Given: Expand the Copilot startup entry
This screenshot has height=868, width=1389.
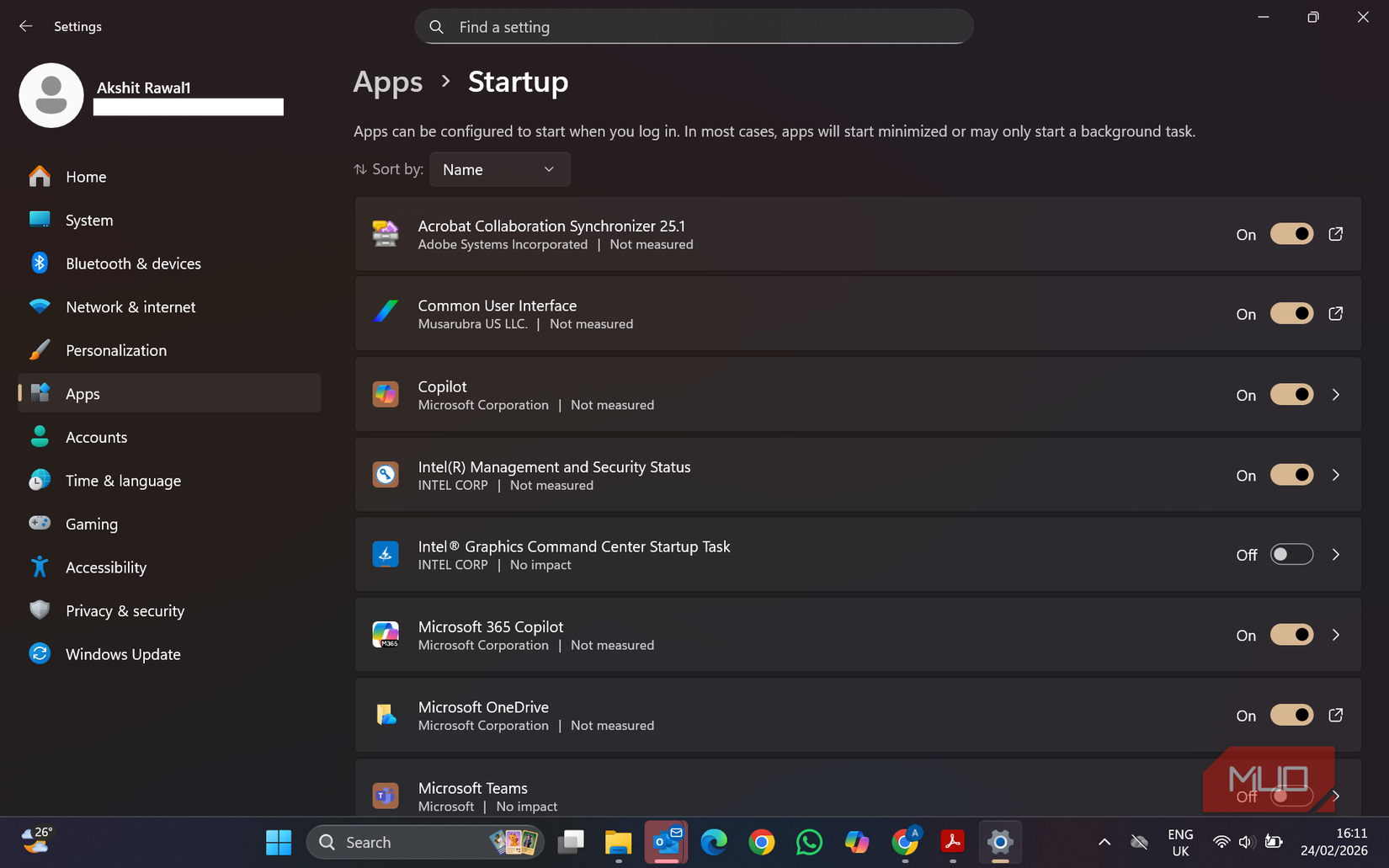Looking at the screenshot, I should (1335, 394).
